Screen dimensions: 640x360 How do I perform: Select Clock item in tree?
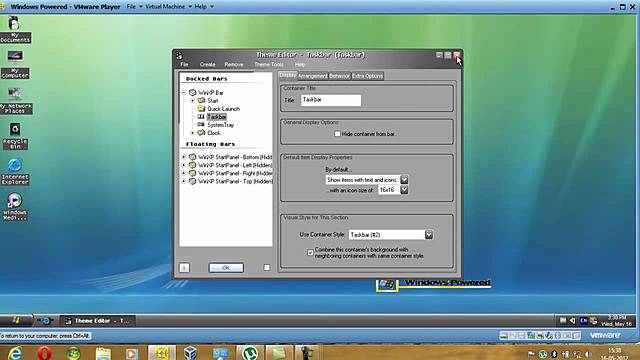[x=214, y=133]
